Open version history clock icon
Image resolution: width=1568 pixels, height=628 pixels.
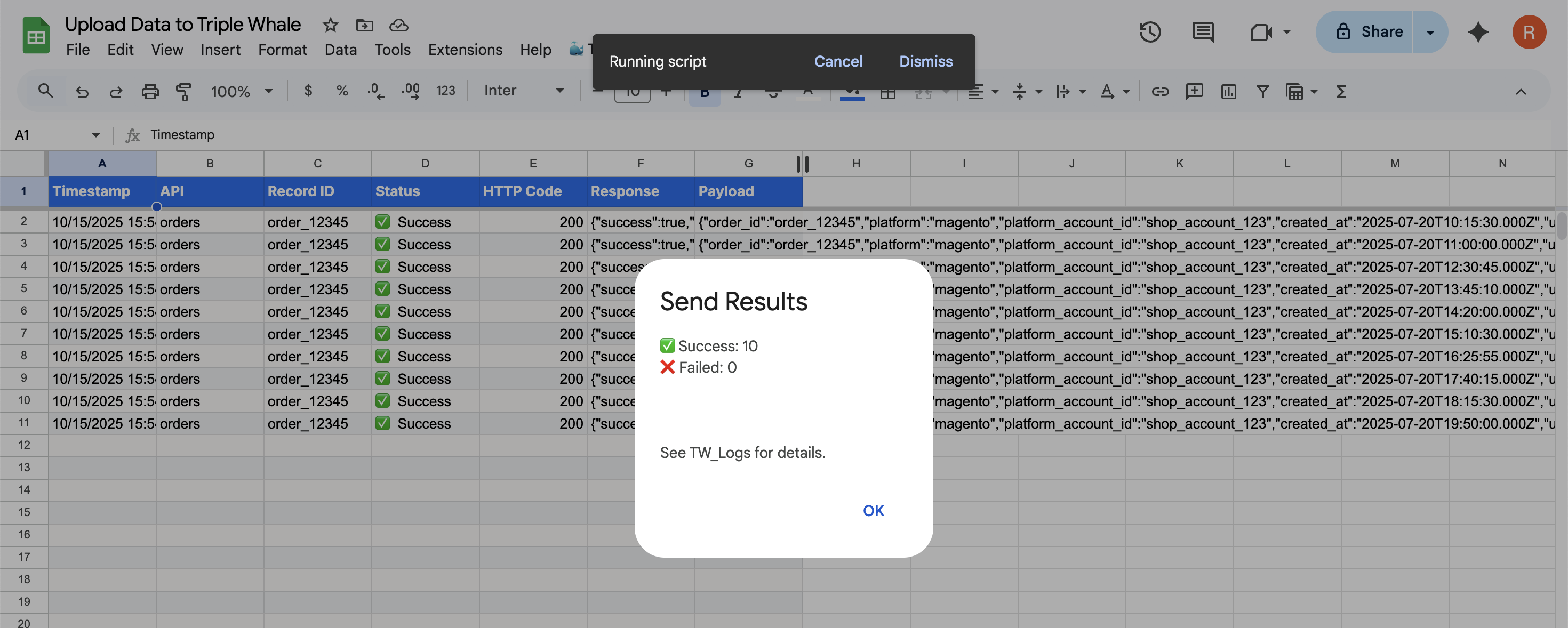(x=1149, y=31)
